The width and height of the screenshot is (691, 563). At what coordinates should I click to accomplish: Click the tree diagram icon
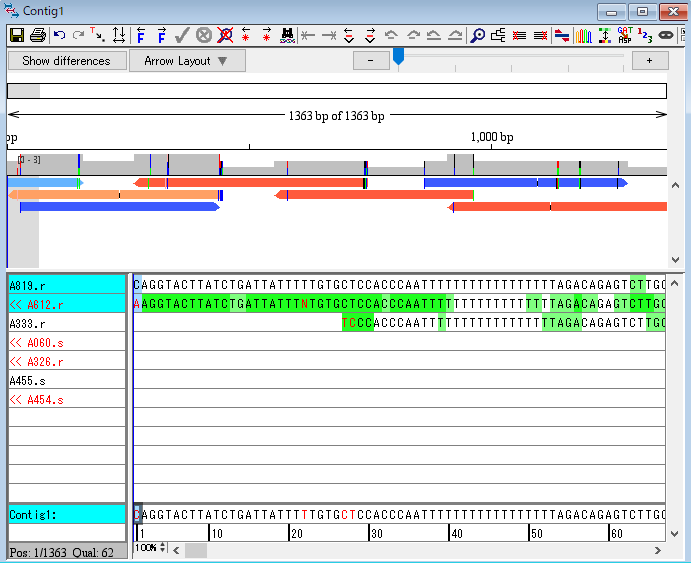498,35
